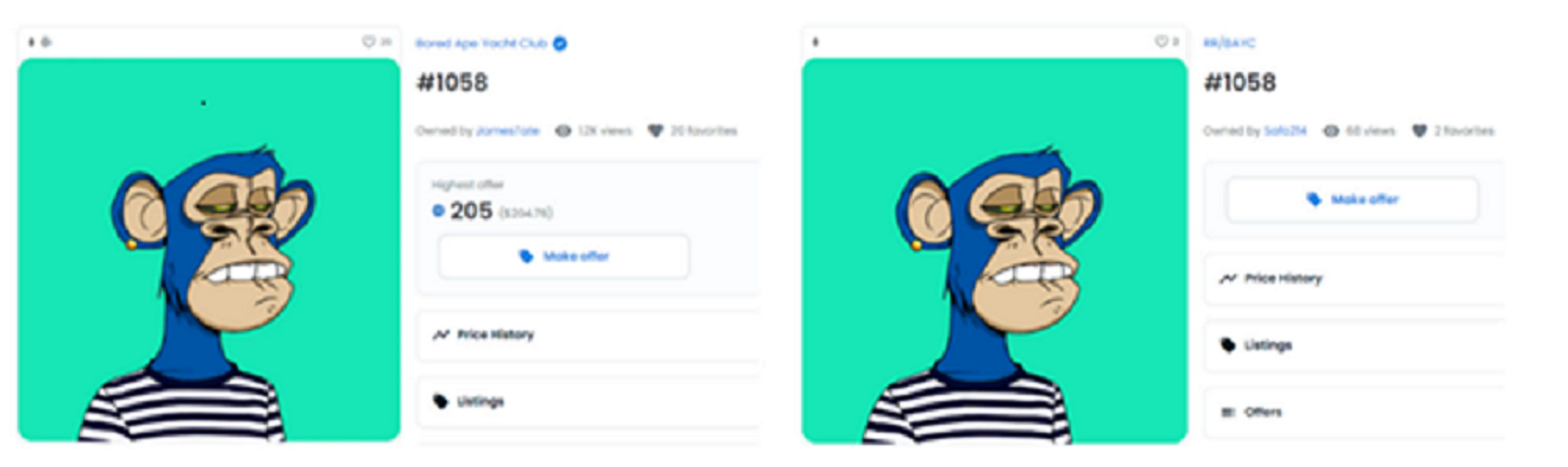
Task: Click the heart icon beside 20 favorites
Action: click(x=655, y=131)
